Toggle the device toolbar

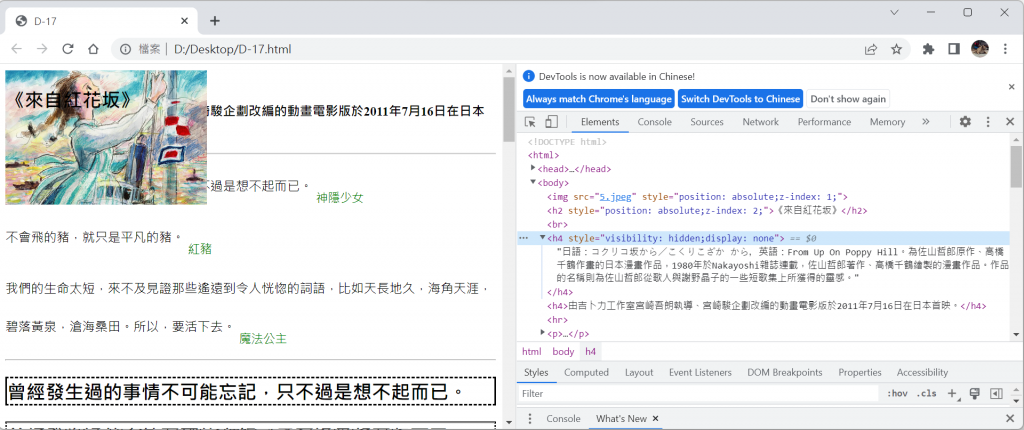coord(551,122)
